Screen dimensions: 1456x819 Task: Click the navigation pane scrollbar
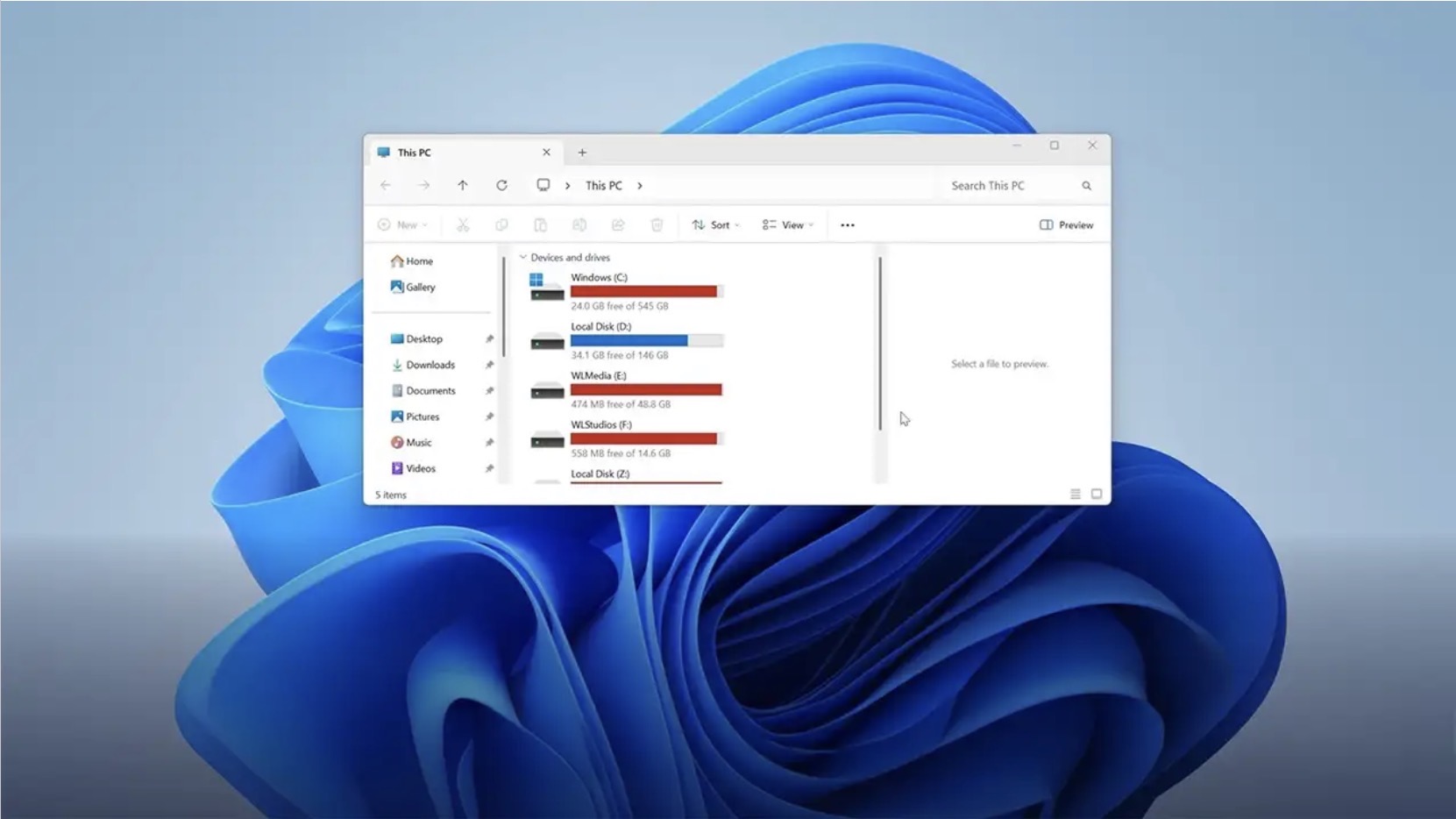tap(503, 307)
